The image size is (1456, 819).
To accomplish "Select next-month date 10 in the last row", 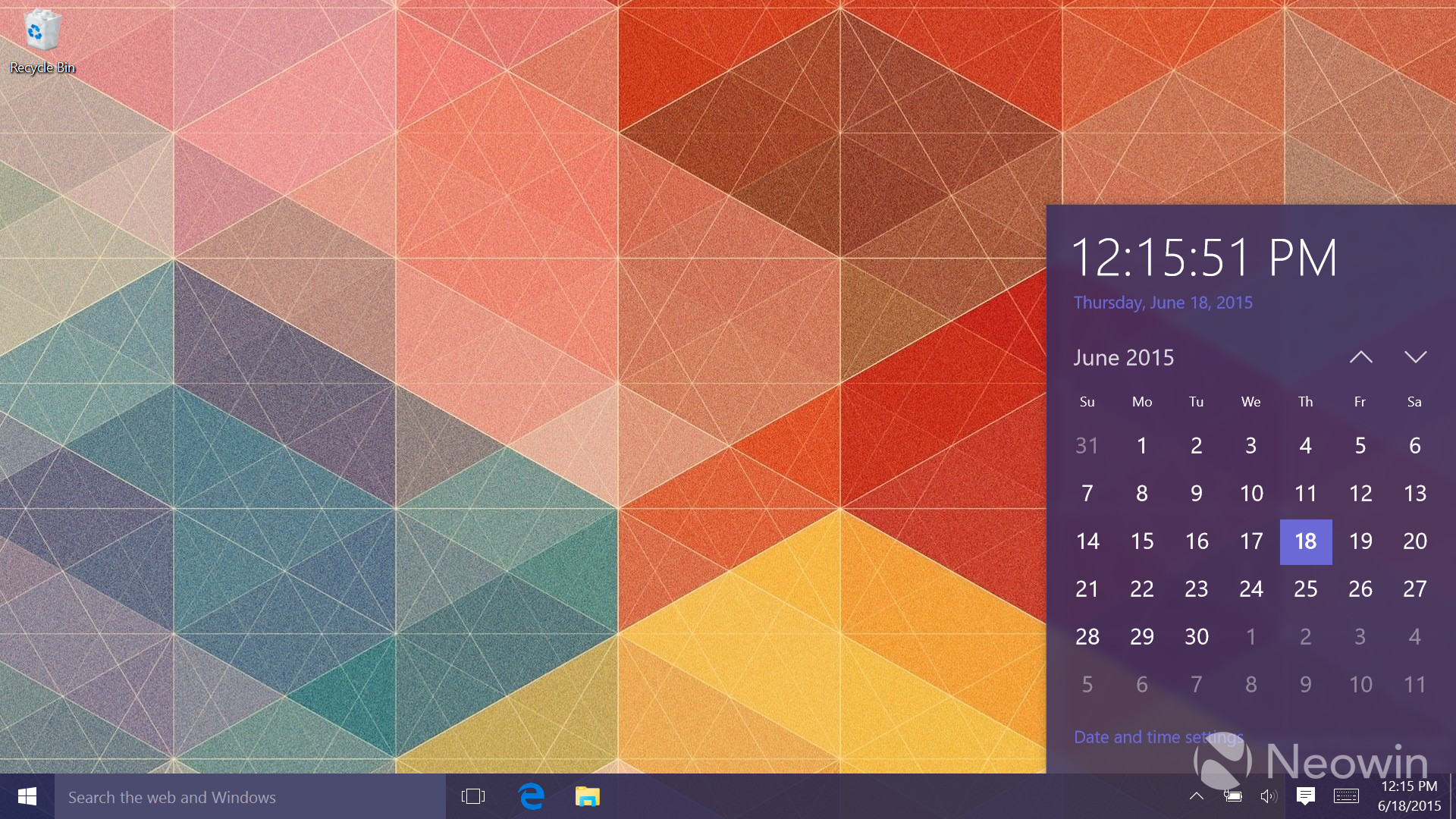I will tap(1360, 685).
